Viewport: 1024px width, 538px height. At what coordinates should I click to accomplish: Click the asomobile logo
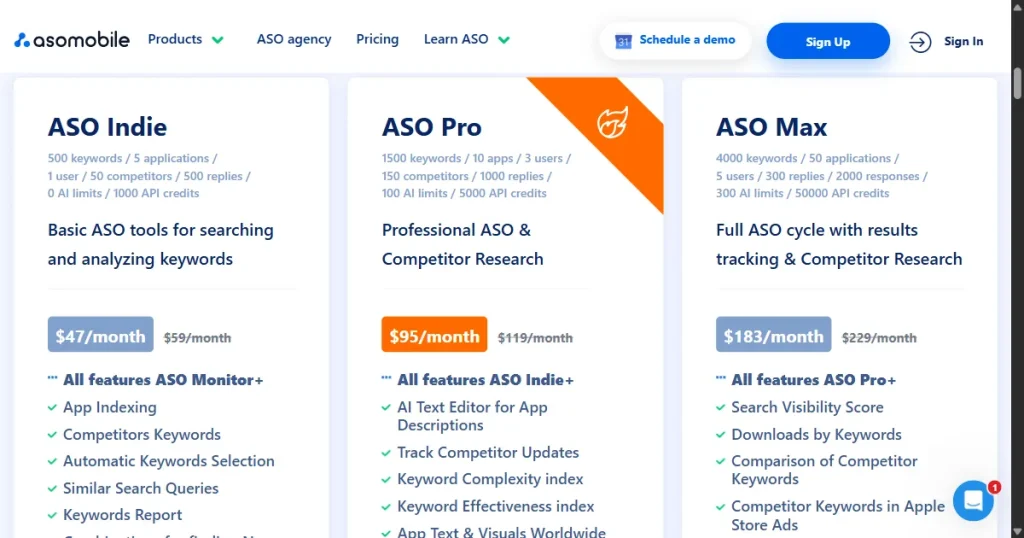(72, 40)
